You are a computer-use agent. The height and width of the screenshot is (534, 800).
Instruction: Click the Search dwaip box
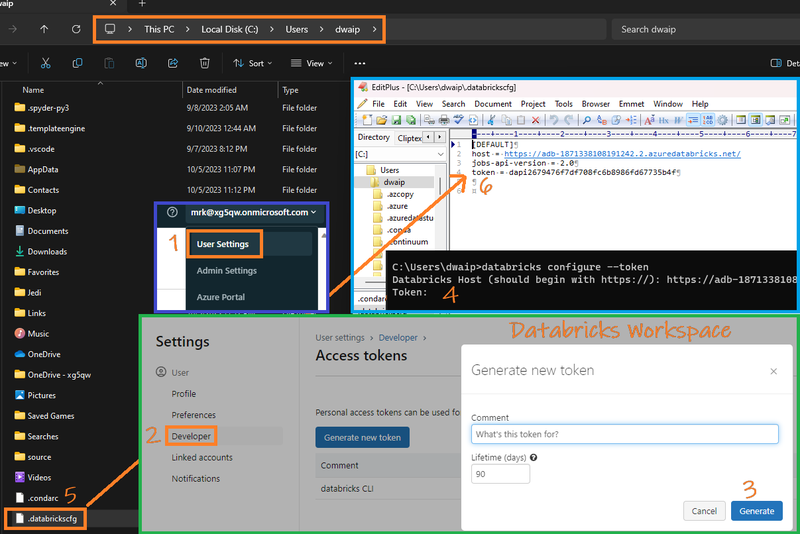[704, 29]
